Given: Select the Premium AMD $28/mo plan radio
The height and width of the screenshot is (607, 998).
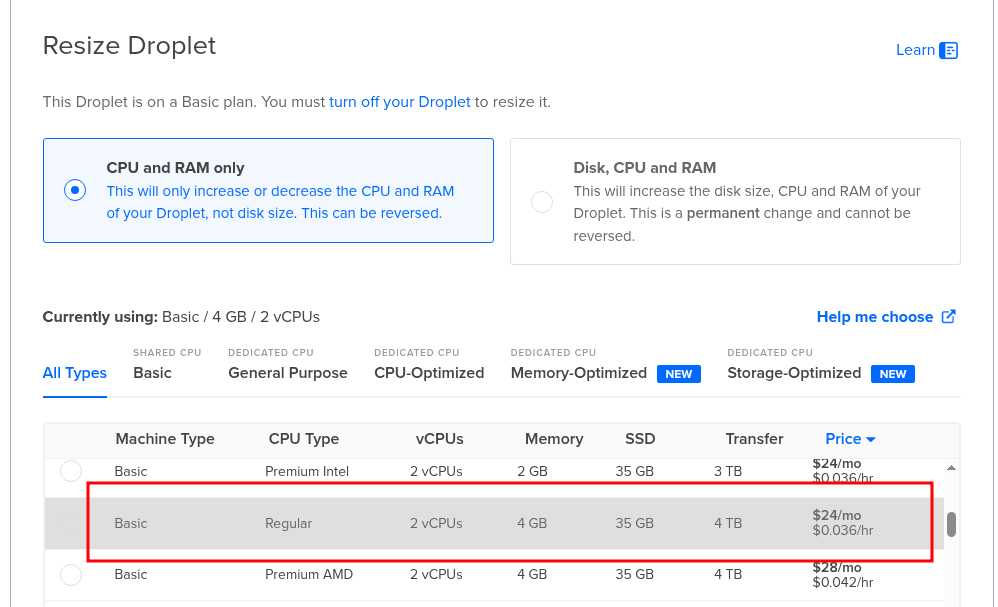Looking at the screenshot, I should tap(71, 575).
